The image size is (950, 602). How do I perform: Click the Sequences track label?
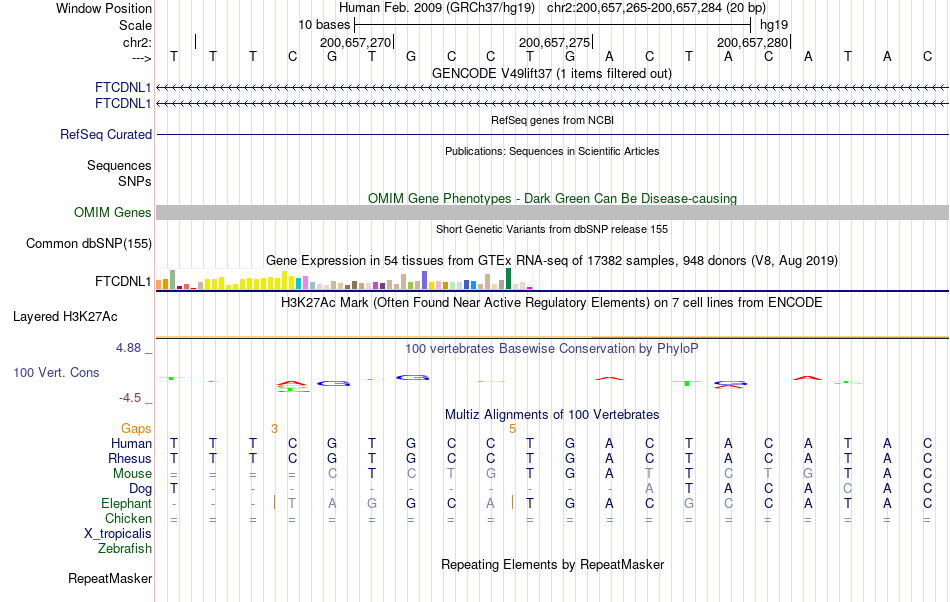tap(119, 165)
